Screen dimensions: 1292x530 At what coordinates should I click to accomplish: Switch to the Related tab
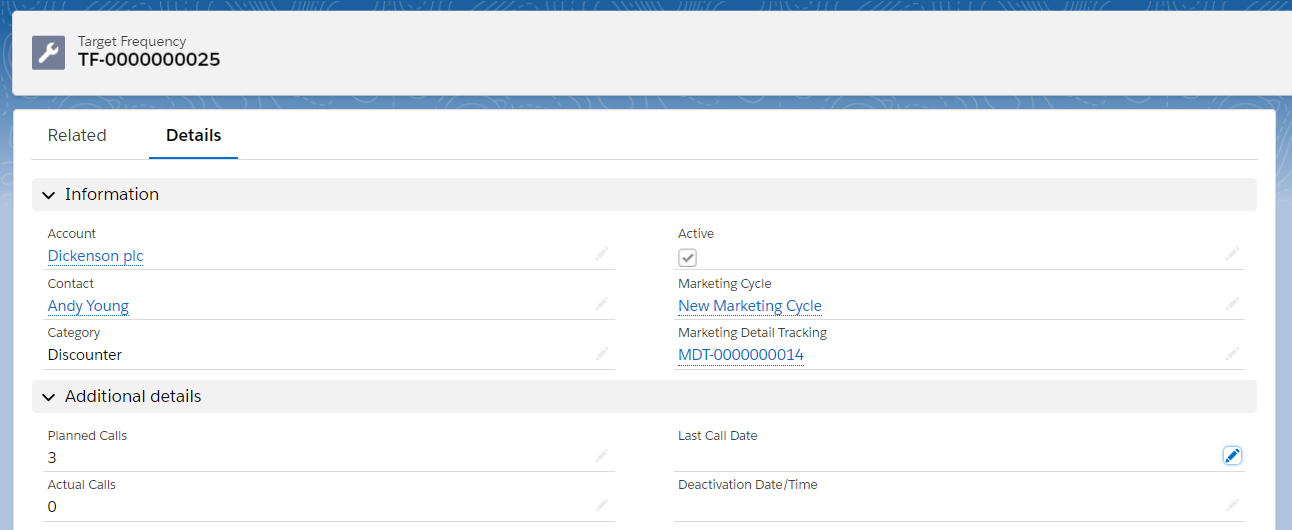tap(77, 136)
